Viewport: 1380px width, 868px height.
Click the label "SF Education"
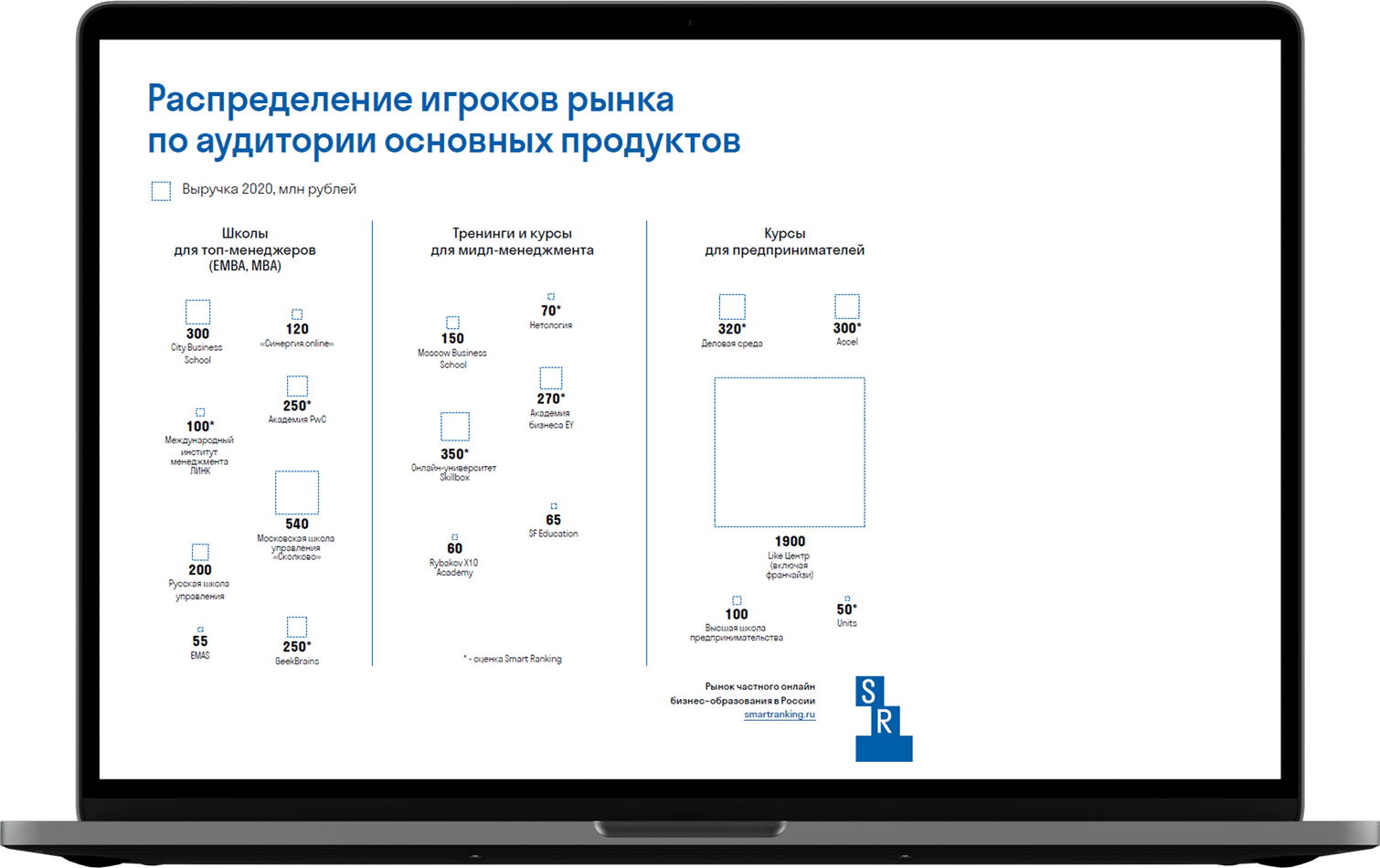coord(554,534)
